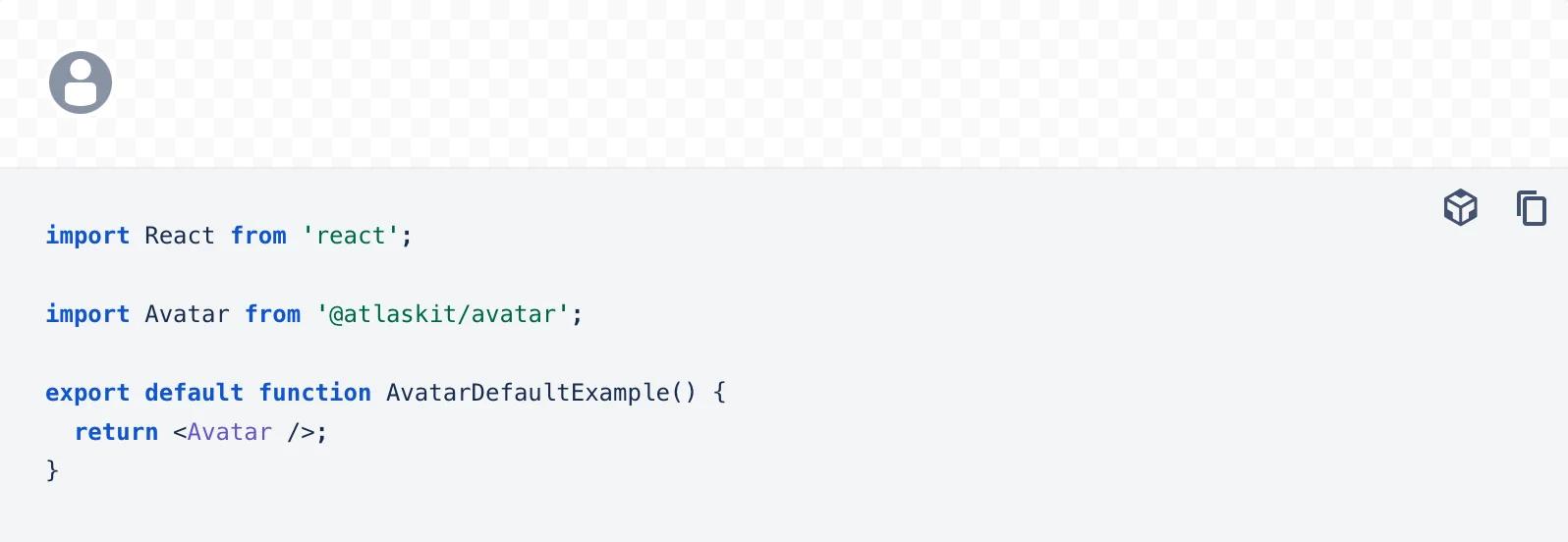Click 'from' on the Avatar import line
1568x542 pixels.
pos(273,314)
